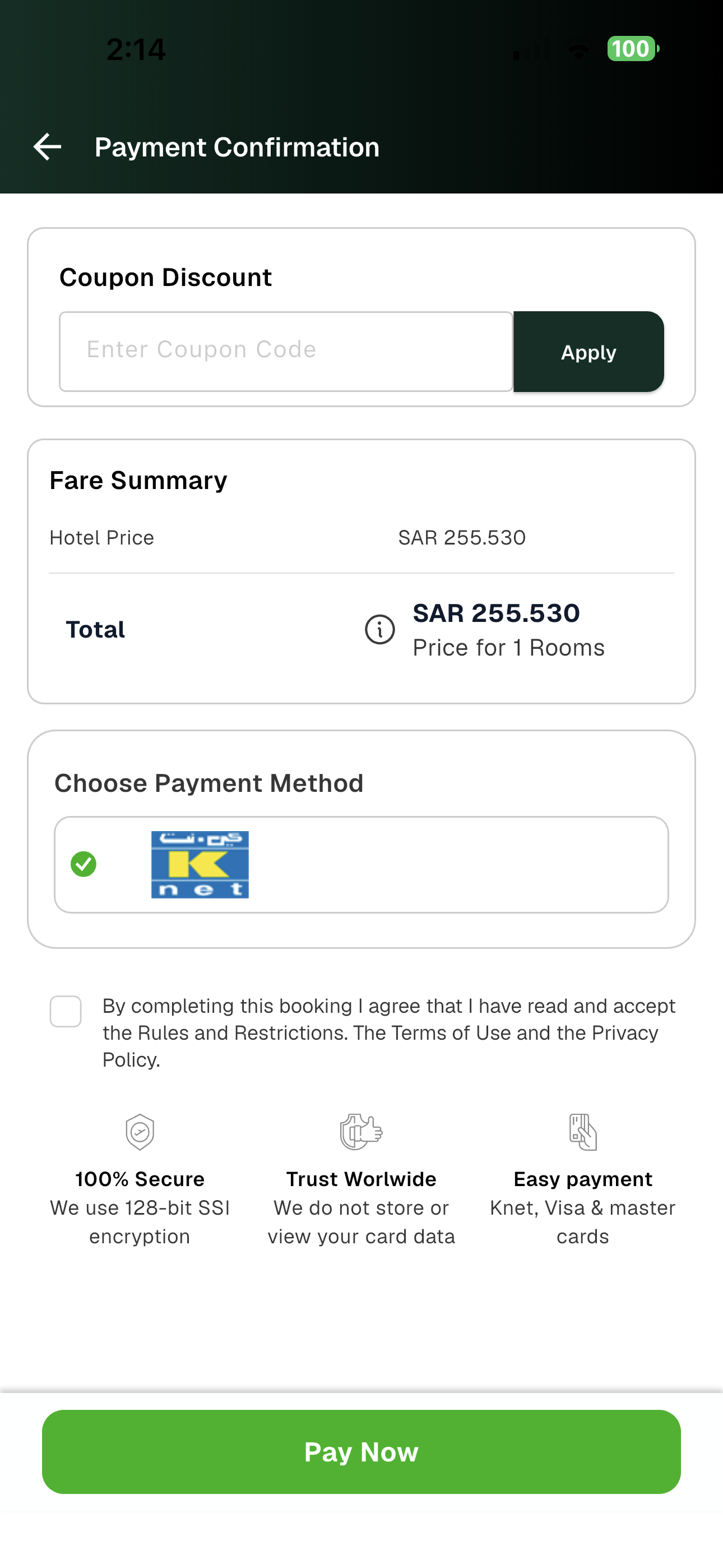Tap the Hotel Price row
This screenshot has width=723, height=1568.
[x=361, y=538]
